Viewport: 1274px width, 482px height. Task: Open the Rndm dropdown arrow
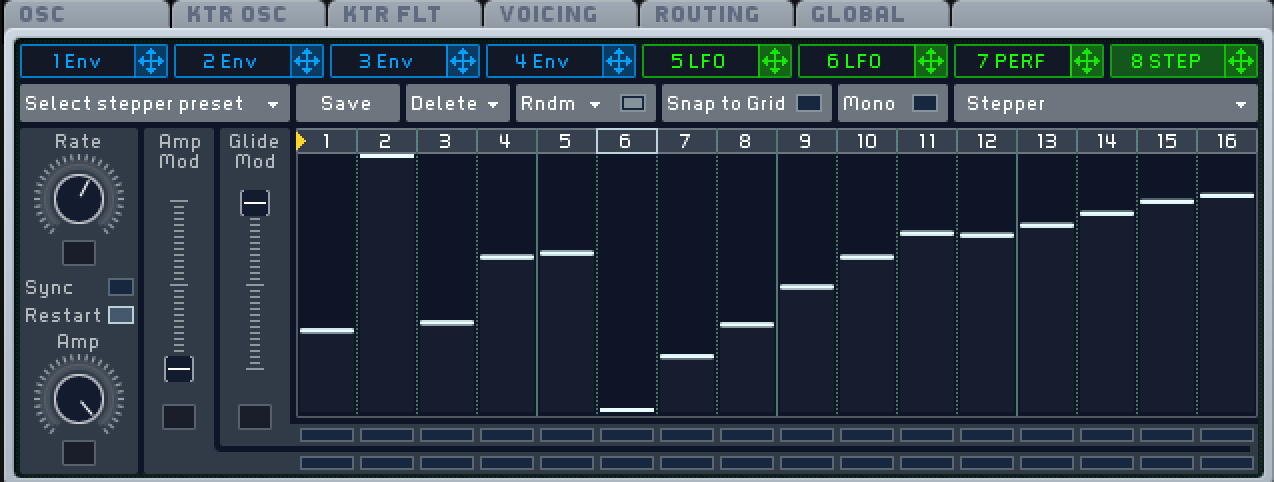click(x=595, y=104)
